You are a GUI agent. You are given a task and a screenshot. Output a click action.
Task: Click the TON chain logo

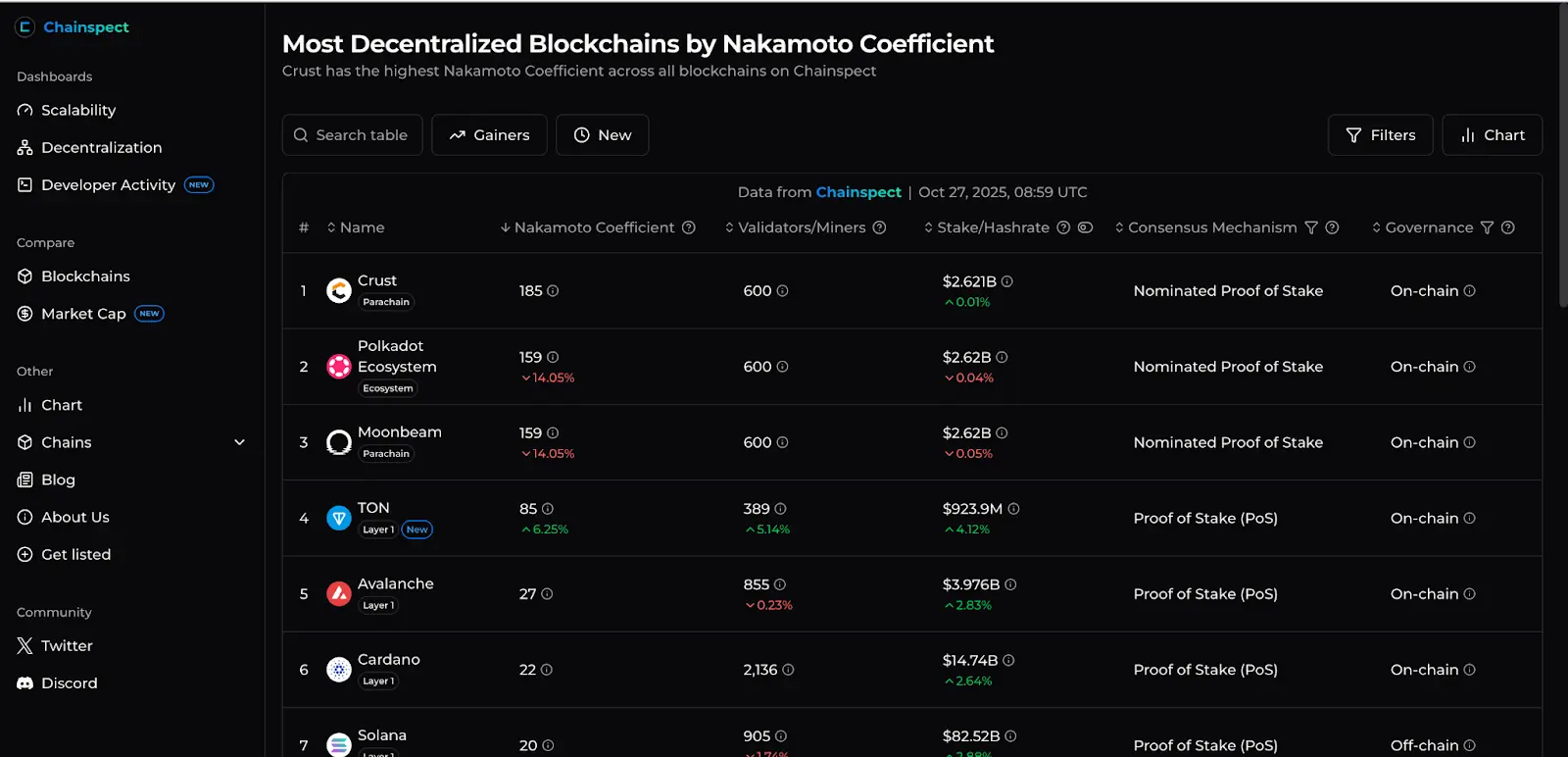[x=339, y=518]
